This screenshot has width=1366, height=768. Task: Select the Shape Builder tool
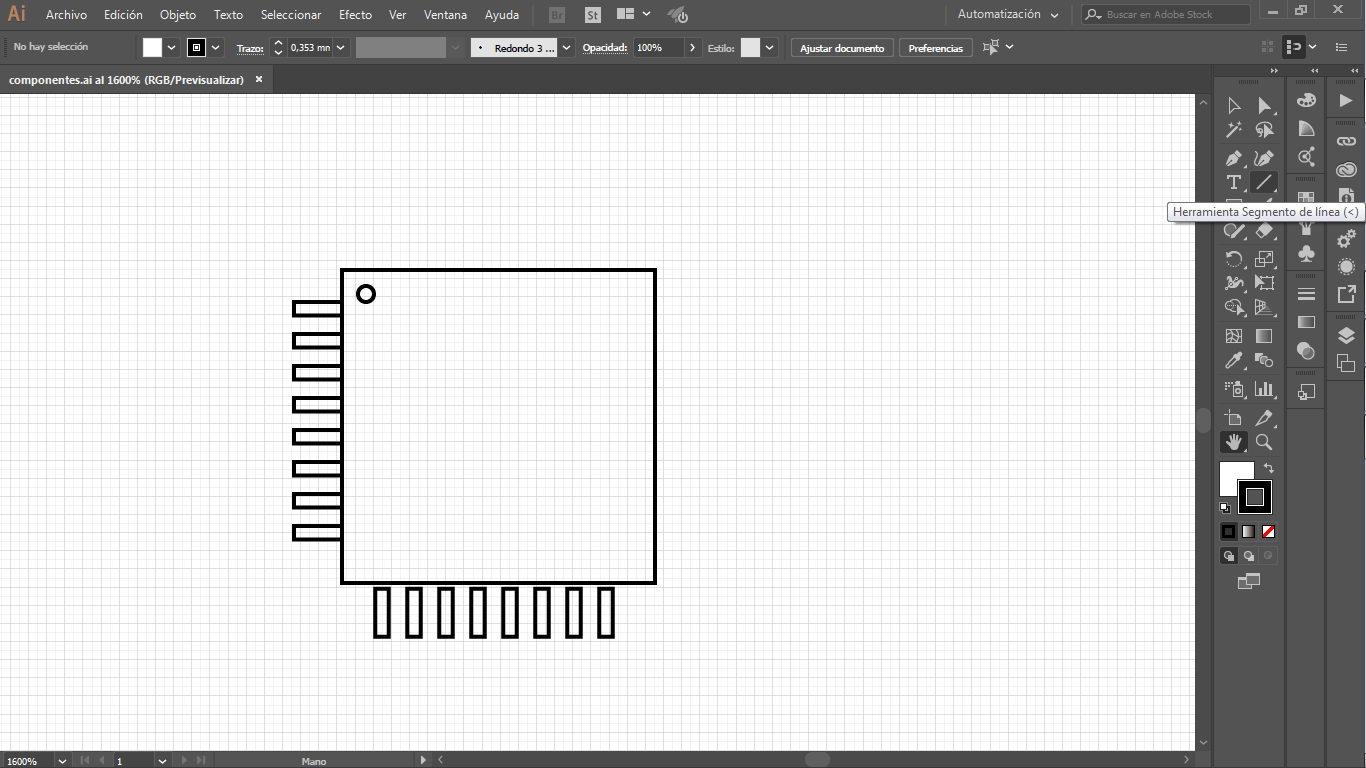[x=1234, y=308]
